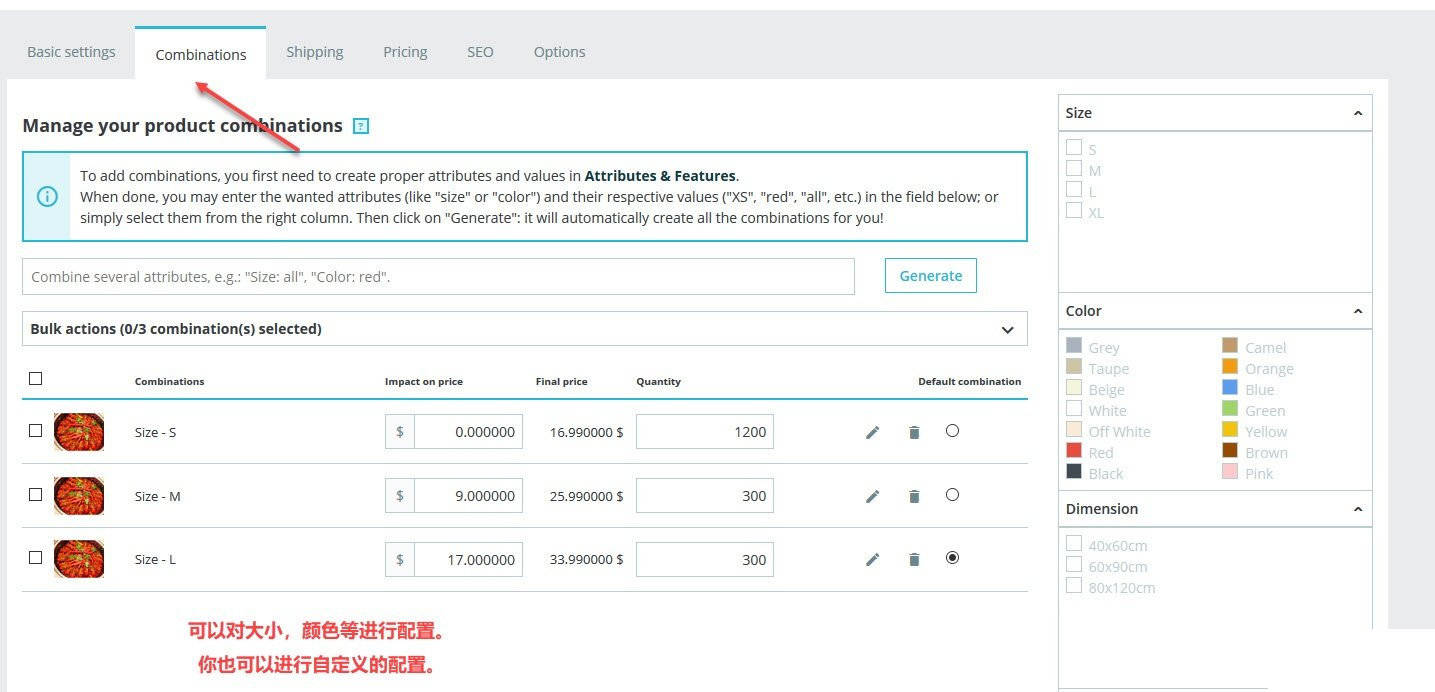Click the final price 16.990000 $
The image size is (1435, 692).
click(x=587, y=433)
